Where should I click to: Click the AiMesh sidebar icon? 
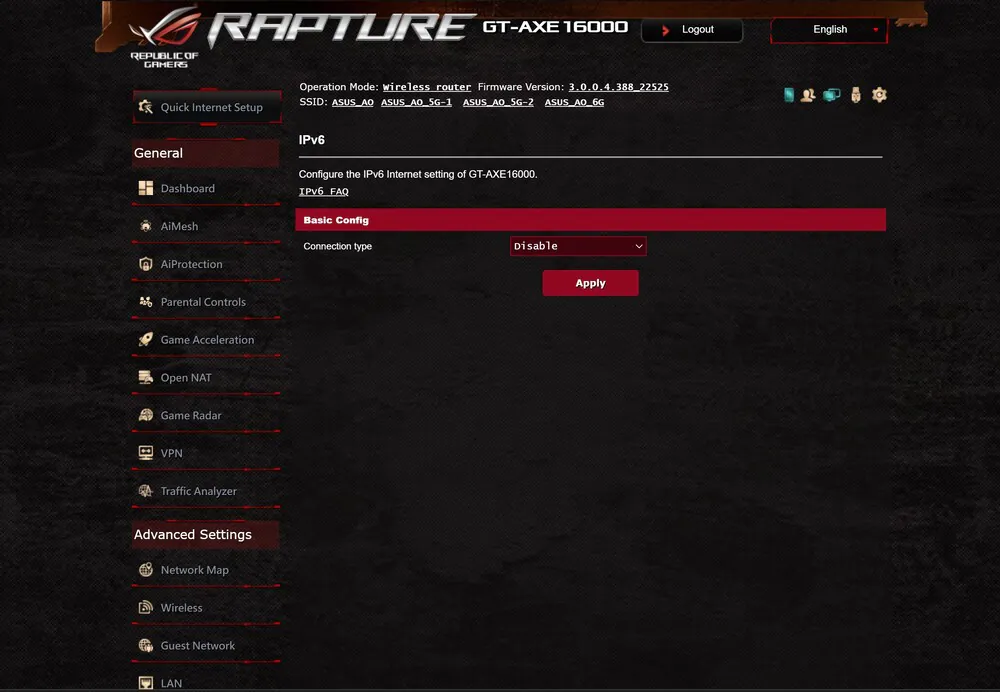(145, 226)
